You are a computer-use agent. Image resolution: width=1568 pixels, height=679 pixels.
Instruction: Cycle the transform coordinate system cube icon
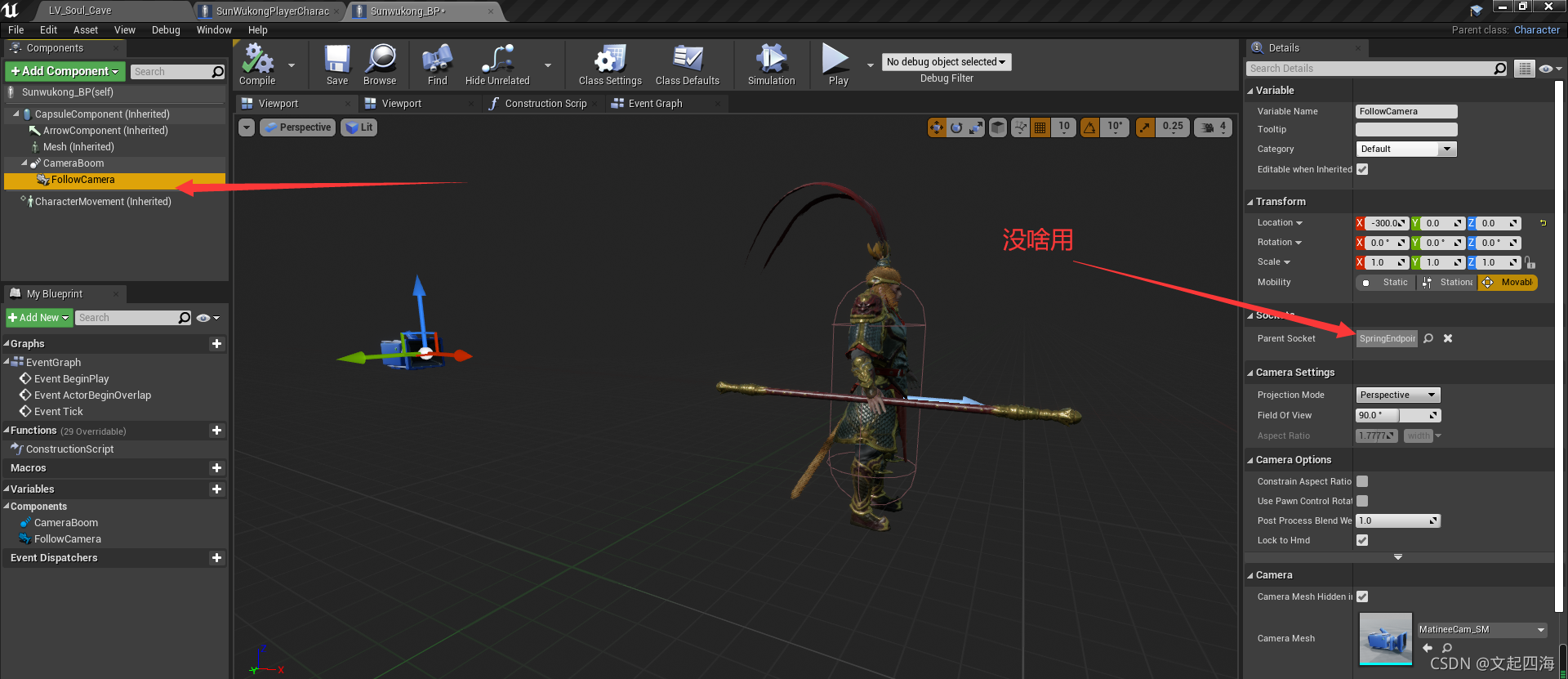click(998, 127)
